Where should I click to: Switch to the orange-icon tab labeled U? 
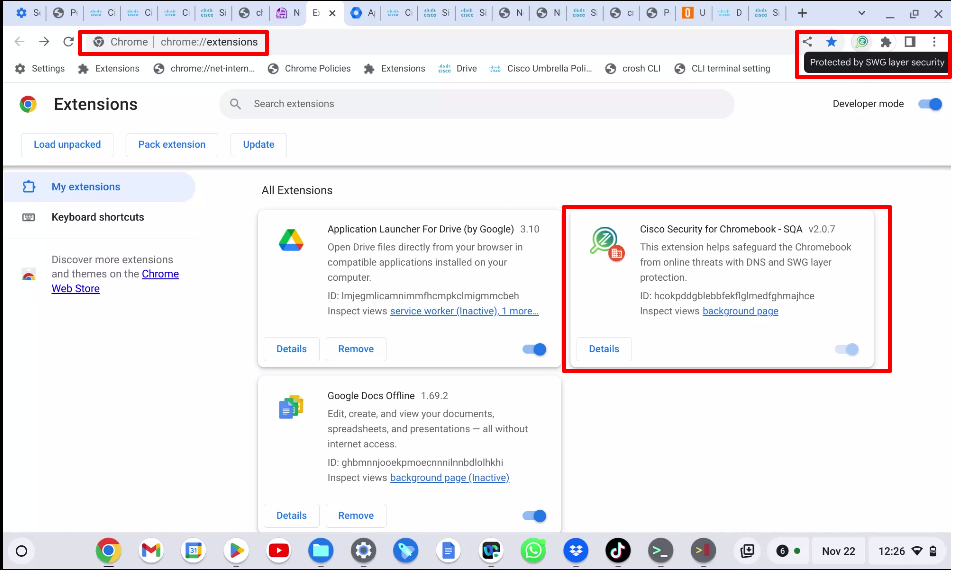(x=694, y=13)
